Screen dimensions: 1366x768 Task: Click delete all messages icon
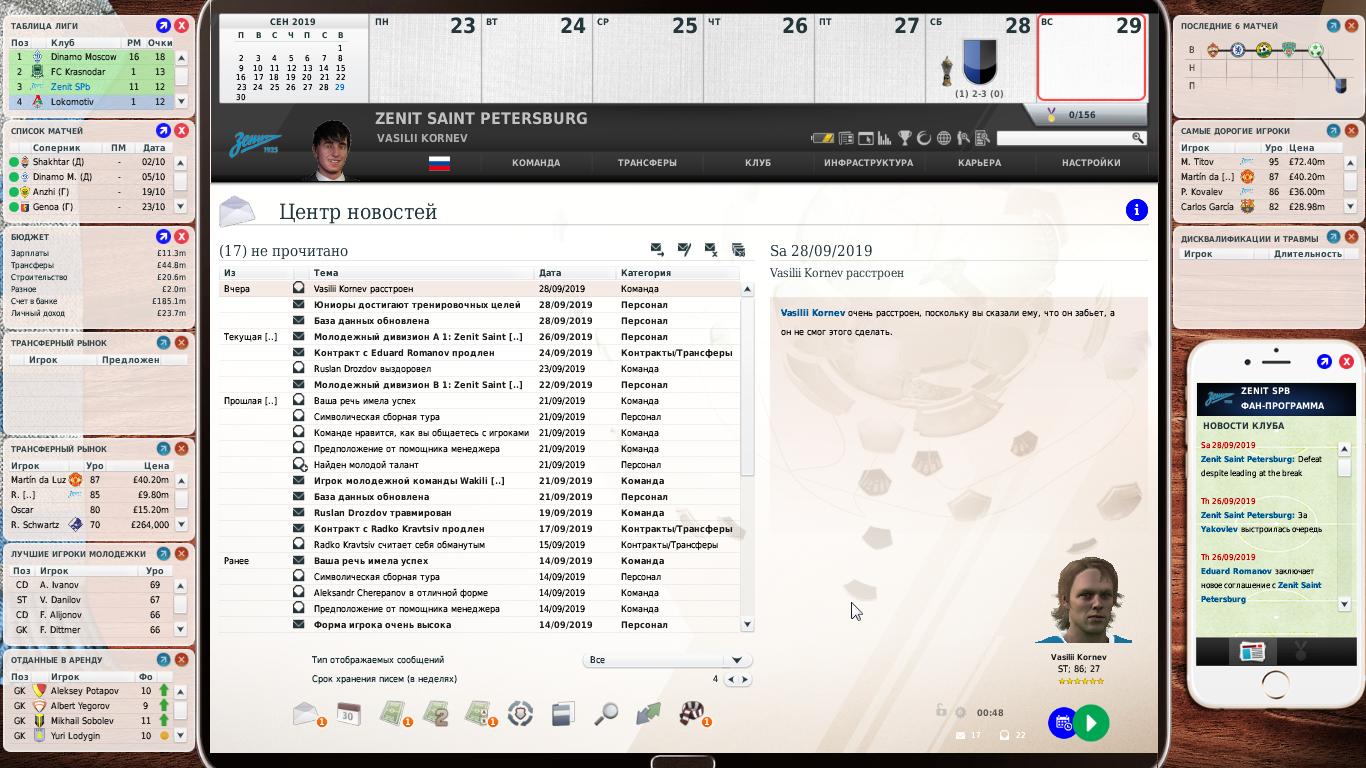click(x=738, y=249)
